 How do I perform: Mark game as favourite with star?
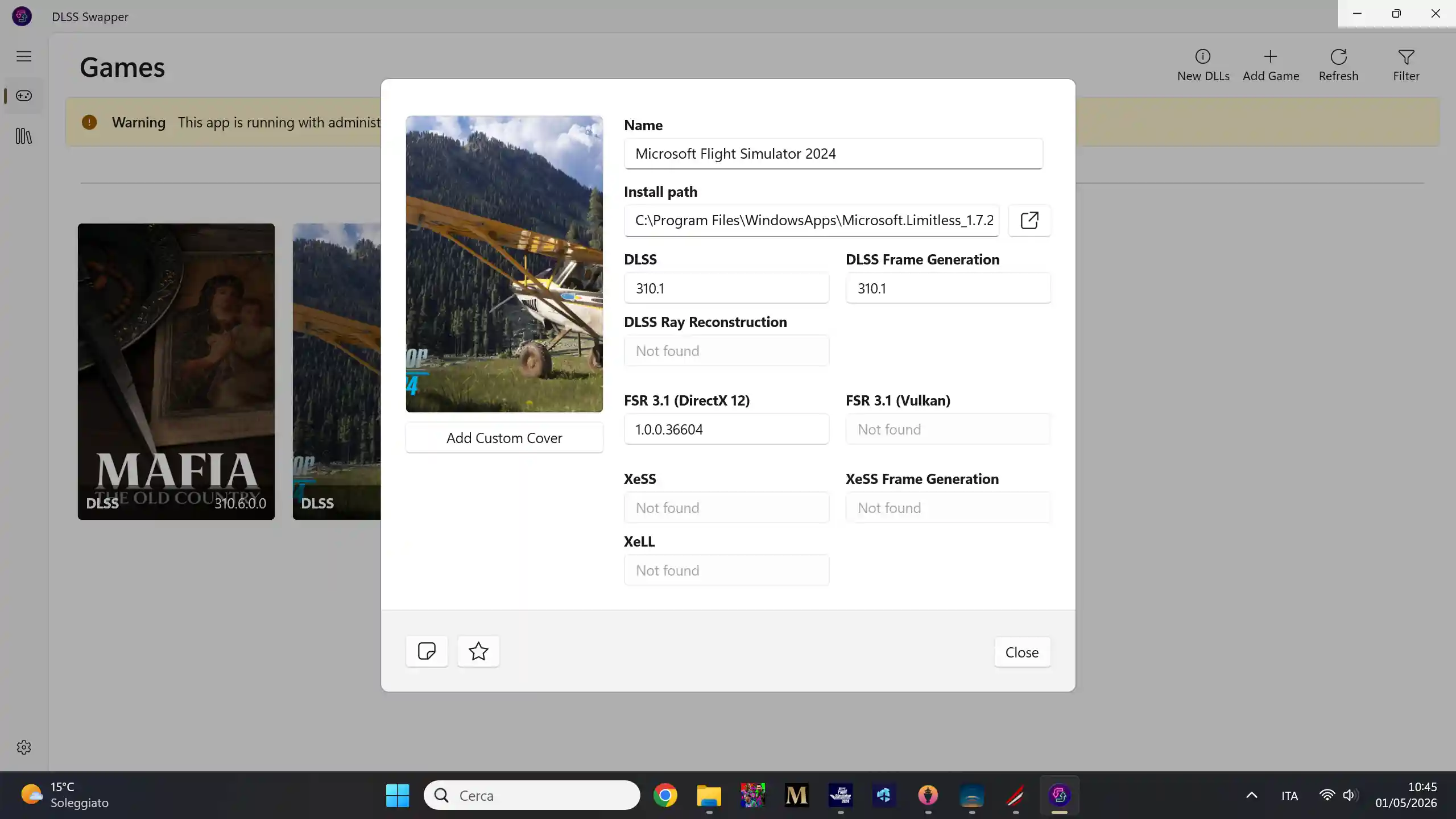click(x=478, y=651)
